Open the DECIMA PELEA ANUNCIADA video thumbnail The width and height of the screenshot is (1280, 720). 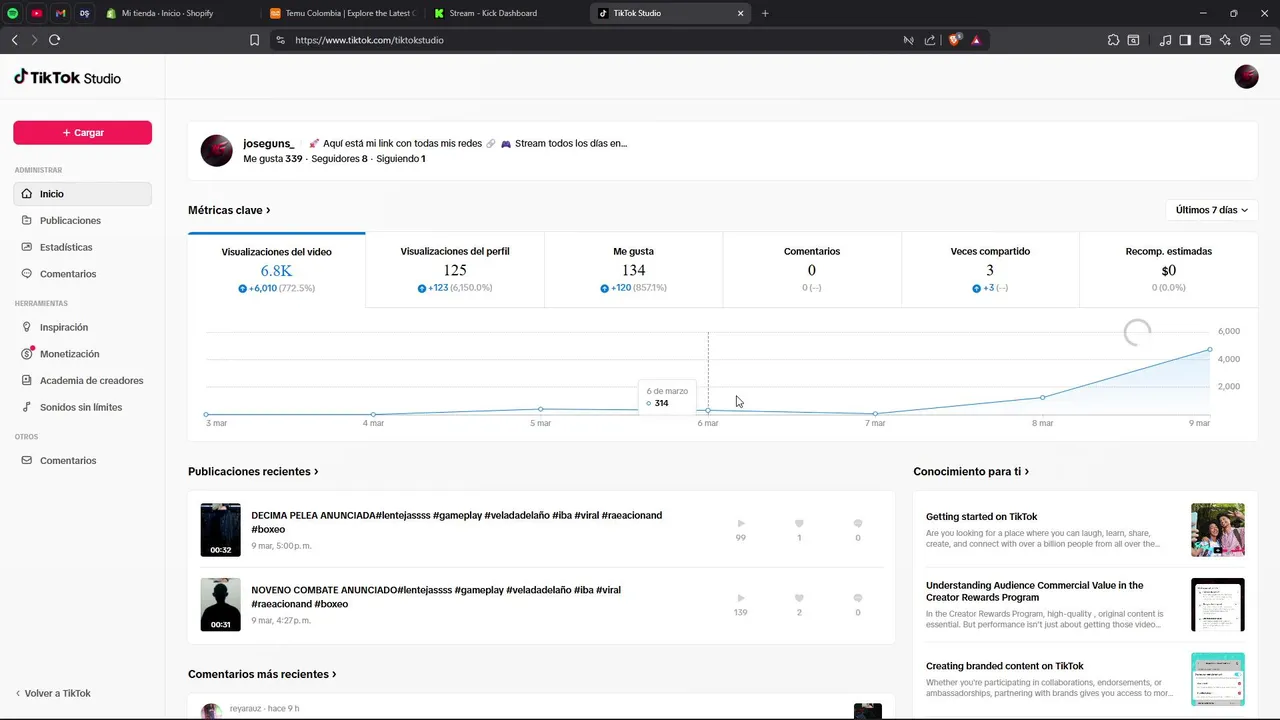220,530
